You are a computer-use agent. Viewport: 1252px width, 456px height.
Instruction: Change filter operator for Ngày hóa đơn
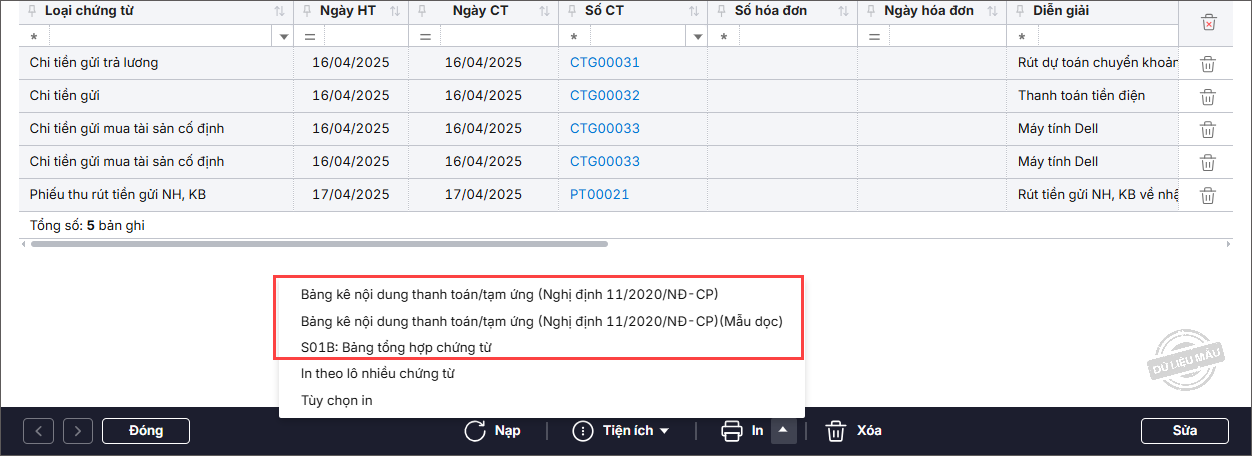(874, 37)
